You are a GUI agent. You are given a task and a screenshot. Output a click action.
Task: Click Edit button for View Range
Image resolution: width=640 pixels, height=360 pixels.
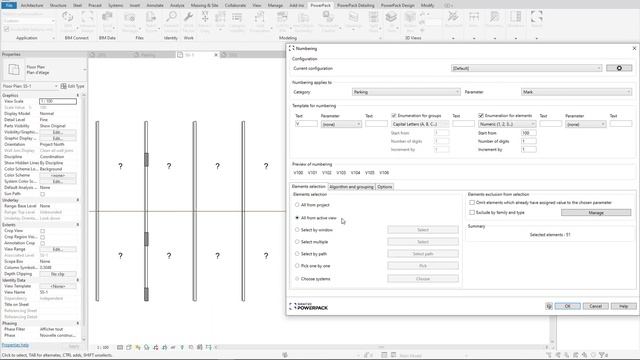click(x=58, y=249)
